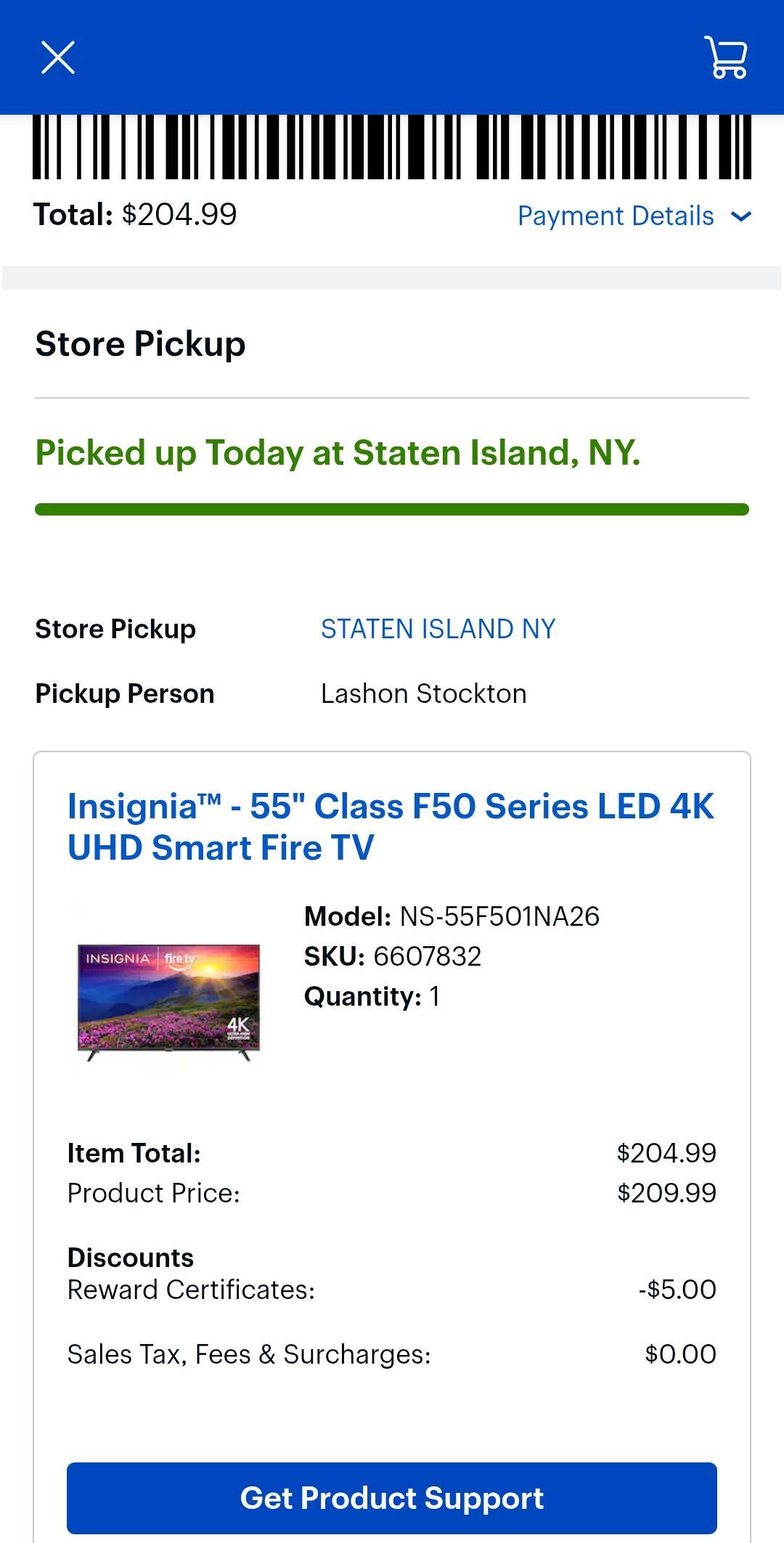The width and height of the screenshot is (784, 1543).
Task: Open the STATEN ISLAND NY store link
Action: 438,629
